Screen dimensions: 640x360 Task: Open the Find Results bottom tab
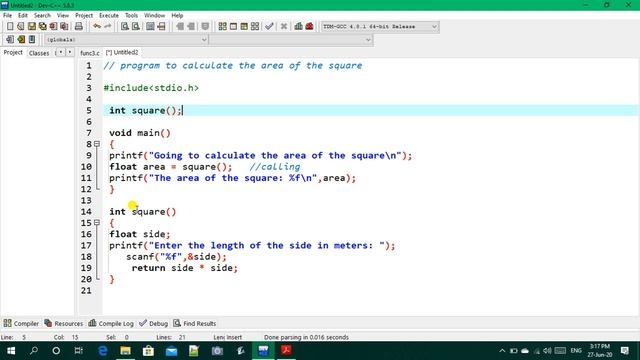click(195, 323)
